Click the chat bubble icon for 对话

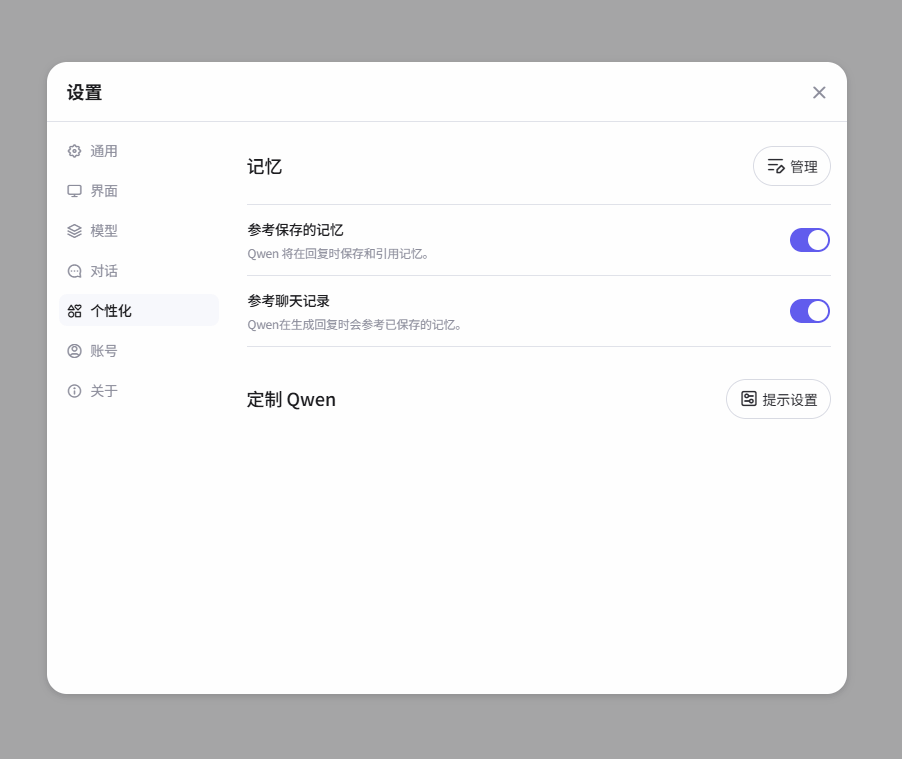tap(74, 271)
